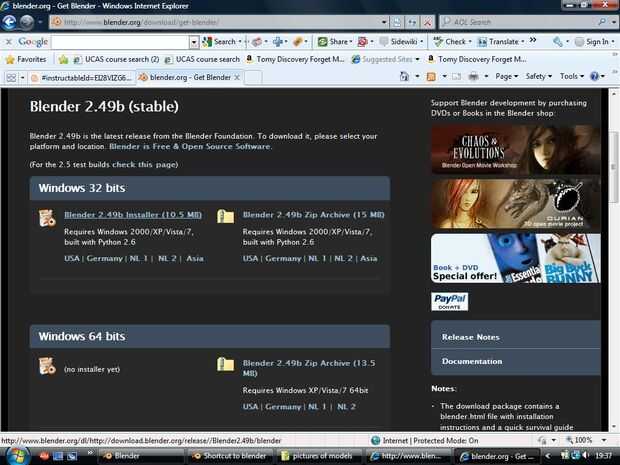Viewport: 620px width, 465px height.
Task: Click the red Stop loading icon
Action: (x=427, y=22)
